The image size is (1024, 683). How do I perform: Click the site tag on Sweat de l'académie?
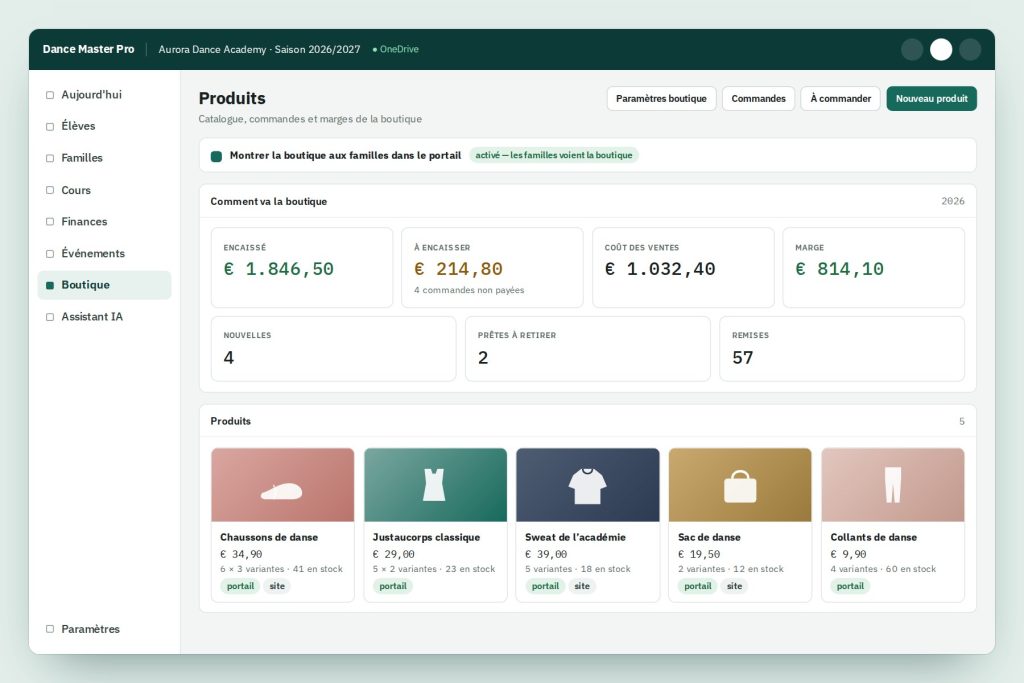pos(582,586)
